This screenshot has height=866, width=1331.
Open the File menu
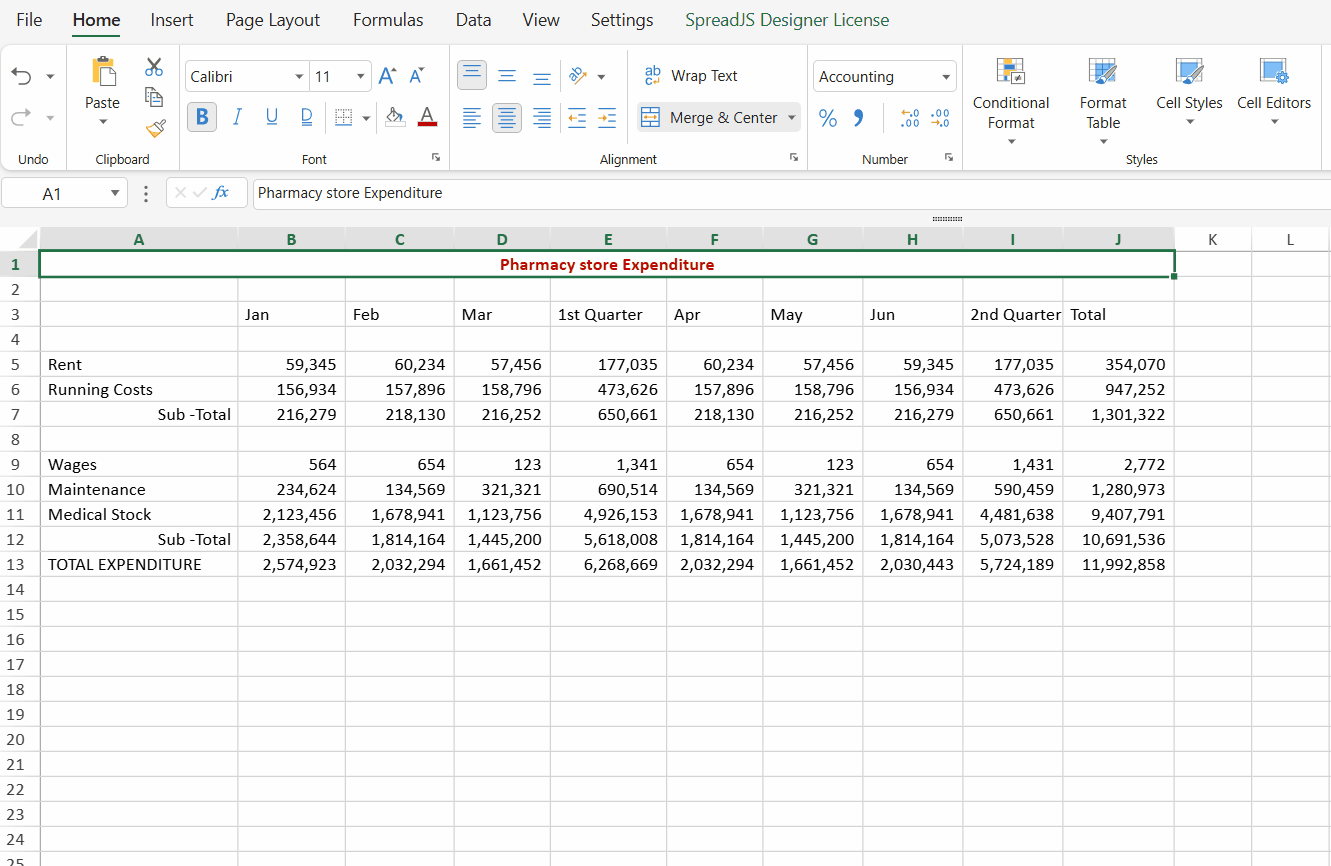pyautogui.click(x=29, y=20)
